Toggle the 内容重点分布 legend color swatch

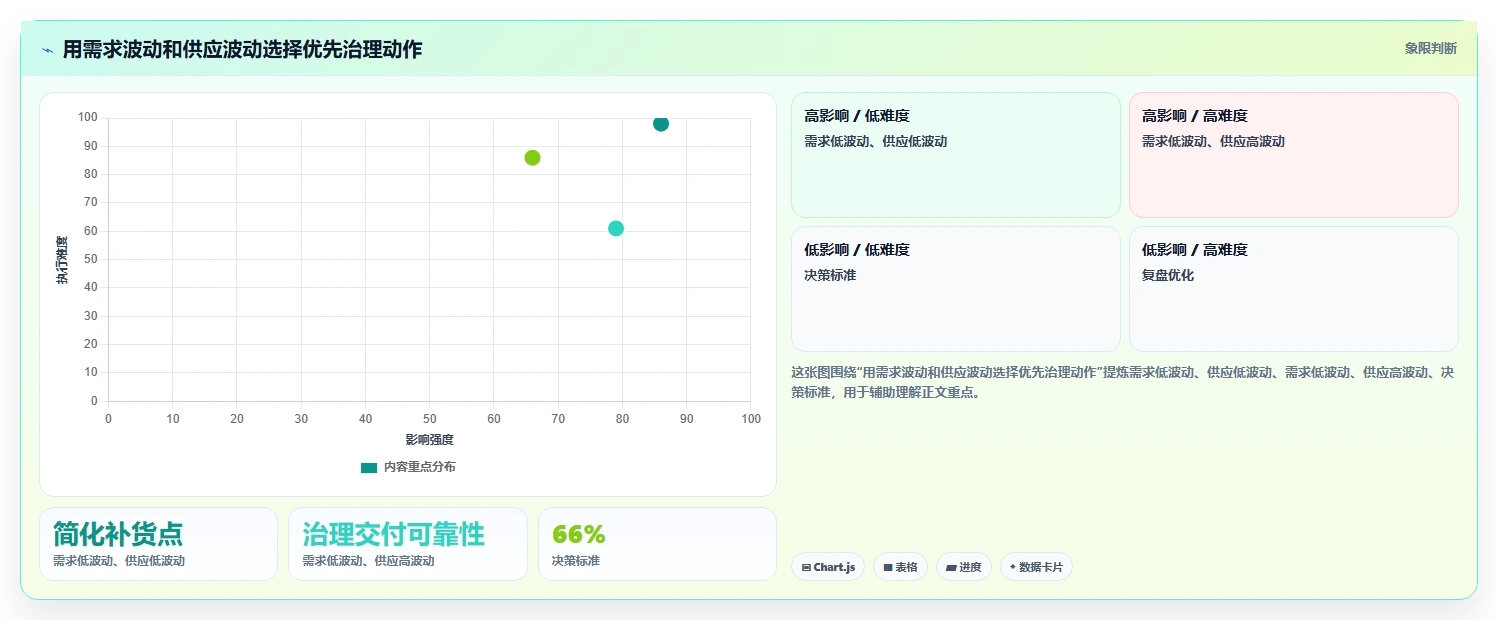pyautogui.click(x=369, y=467)
